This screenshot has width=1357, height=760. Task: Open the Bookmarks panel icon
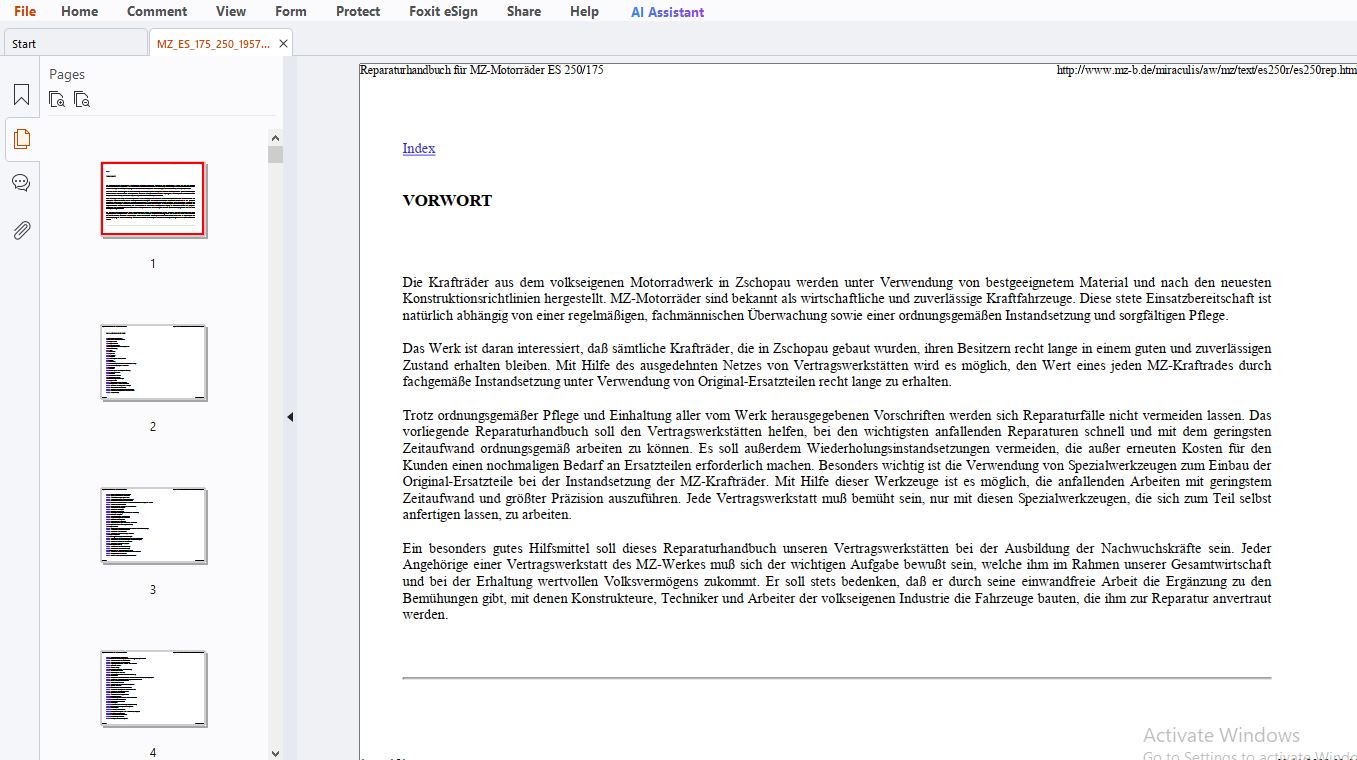point(21,96)
